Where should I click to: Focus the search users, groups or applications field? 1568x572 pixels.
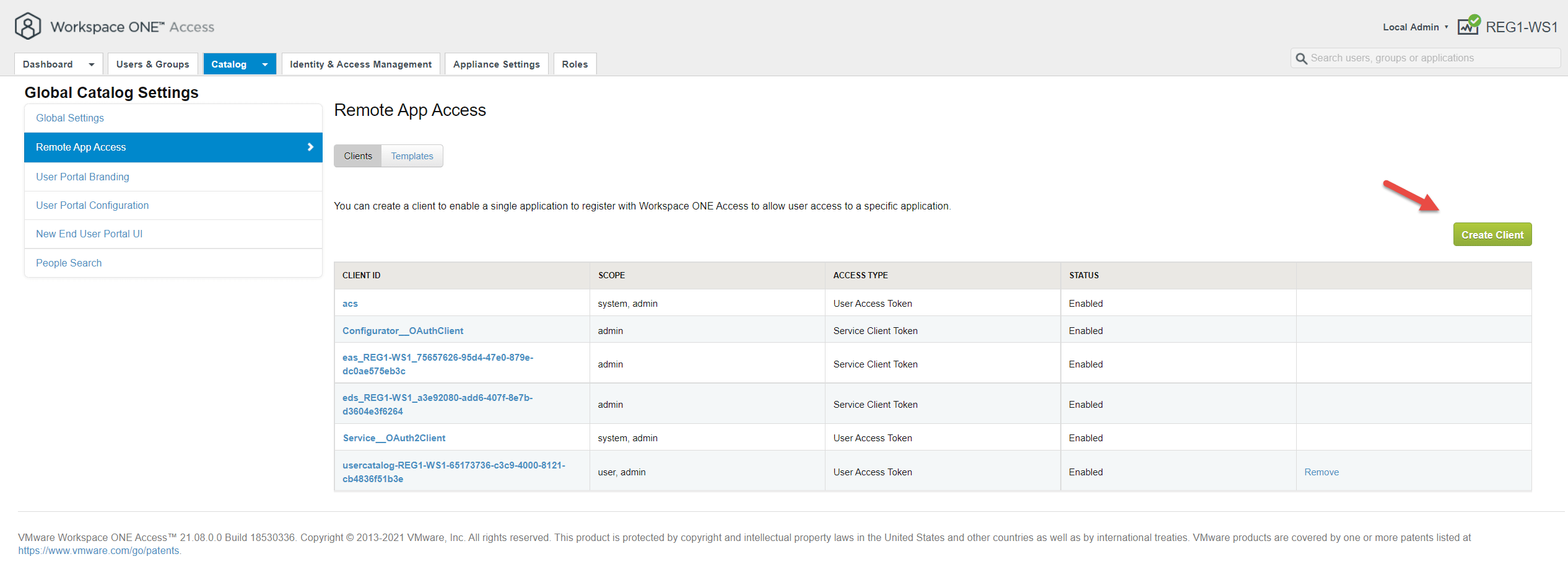pos(1426,58)
